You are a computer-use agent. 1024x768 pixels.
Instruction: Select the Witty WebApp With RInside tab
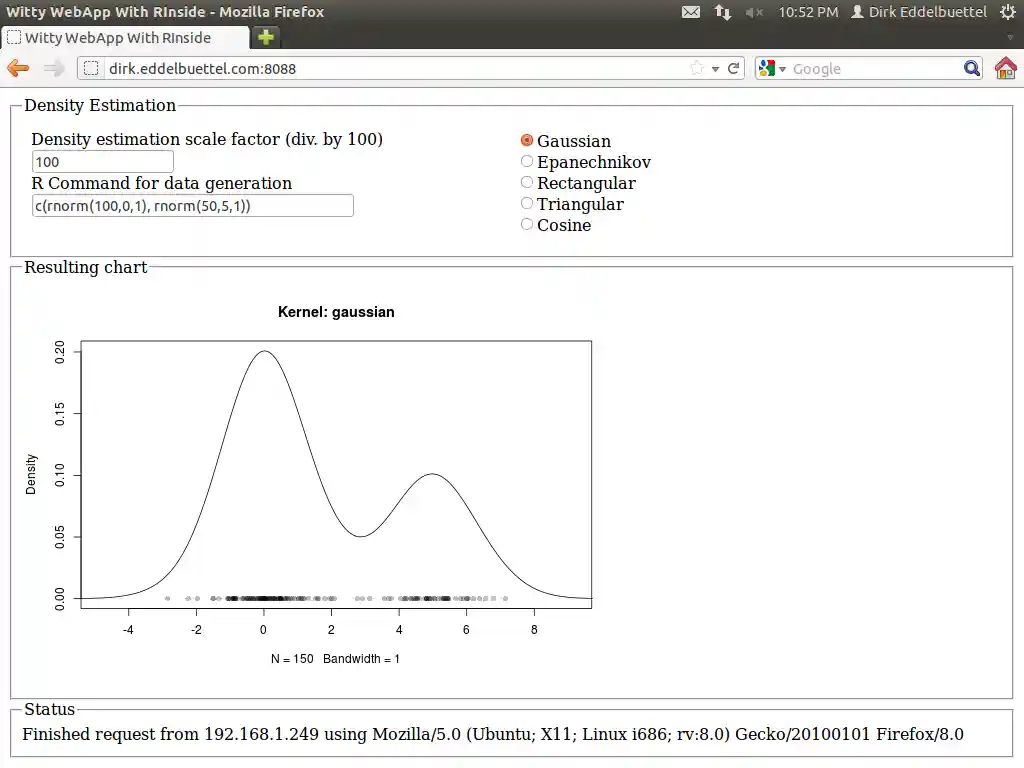[x=125, y=38]
